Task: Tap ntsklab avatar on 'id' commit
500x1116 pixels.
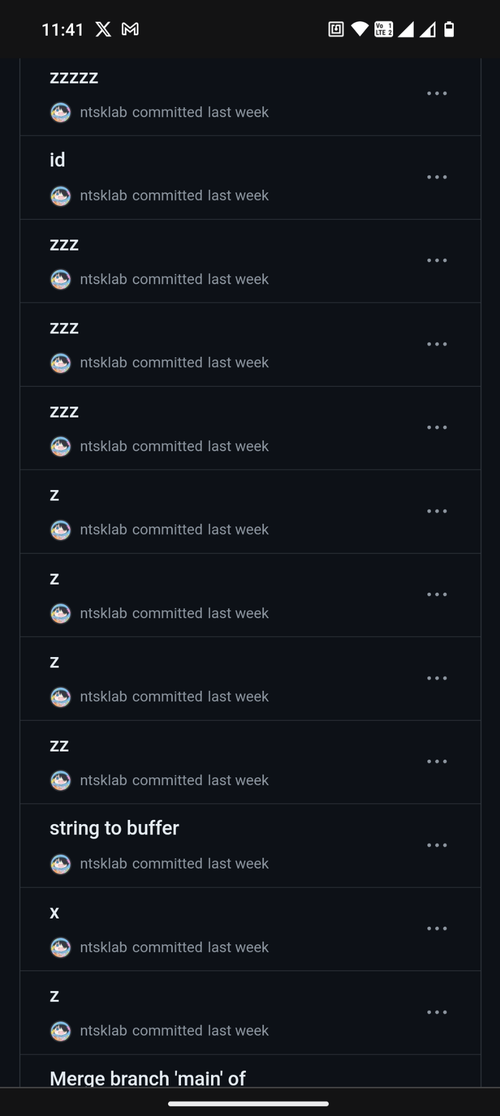Action: pyautogui.click(x=60, y=196)
